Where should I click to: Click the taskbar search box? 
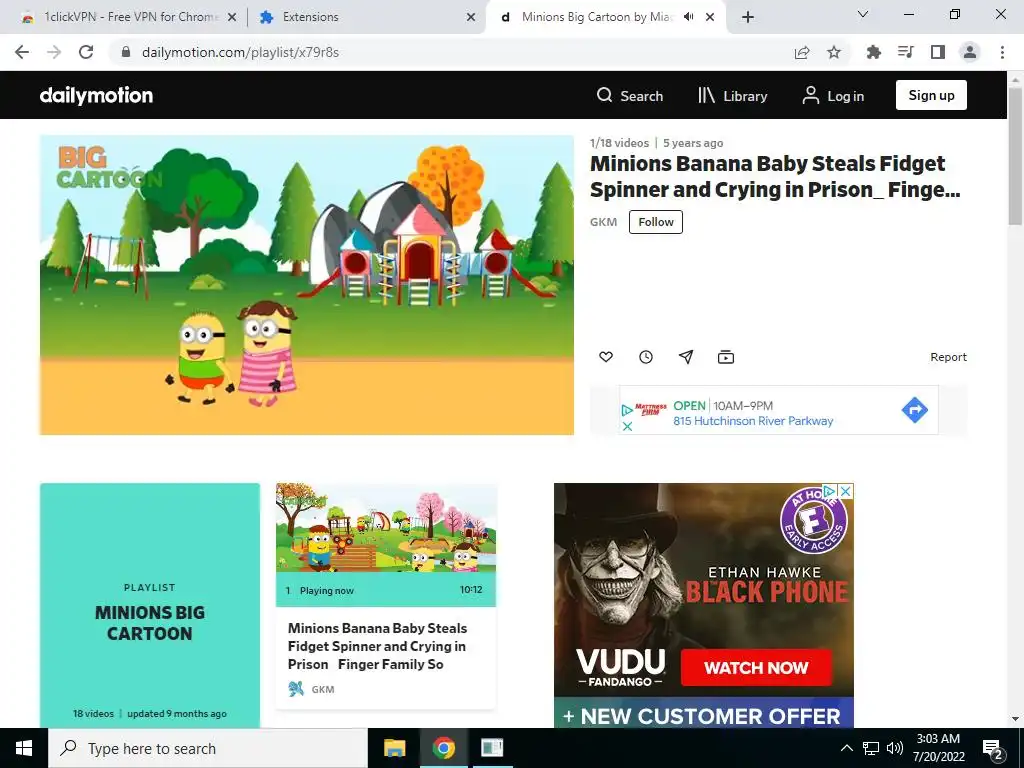(208, 748)
